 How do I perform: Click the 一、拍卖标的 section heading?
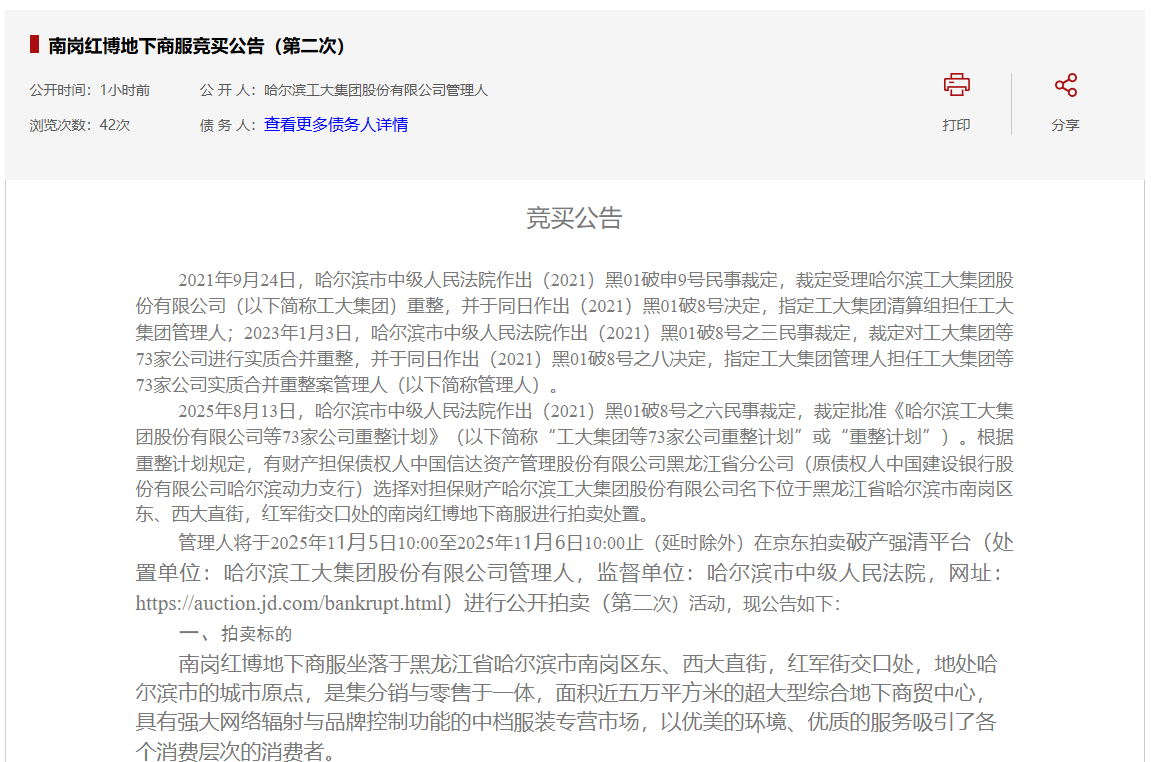[236, 634]
